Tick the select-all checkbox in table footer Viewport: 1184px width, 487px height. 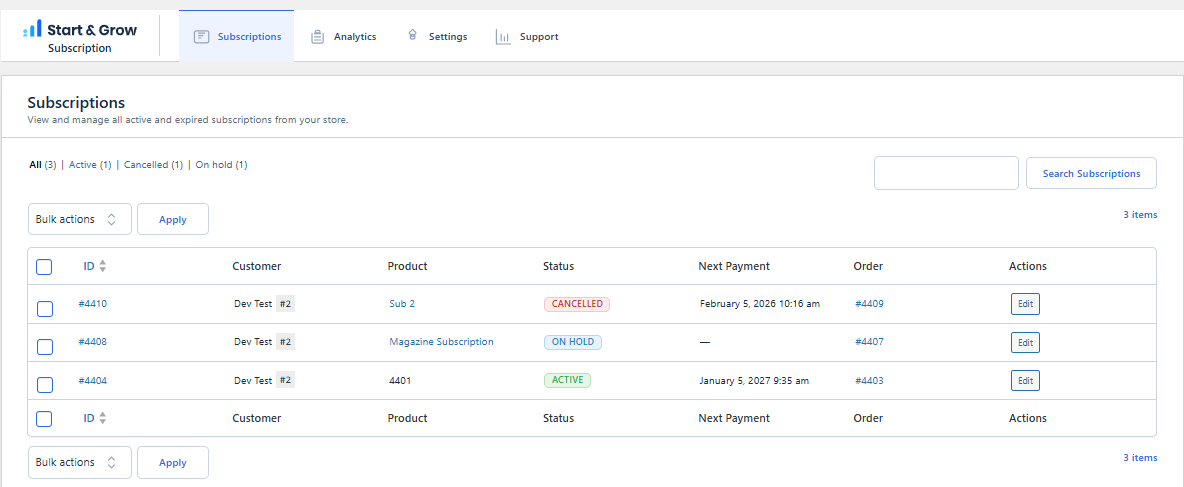pos(45,419)
